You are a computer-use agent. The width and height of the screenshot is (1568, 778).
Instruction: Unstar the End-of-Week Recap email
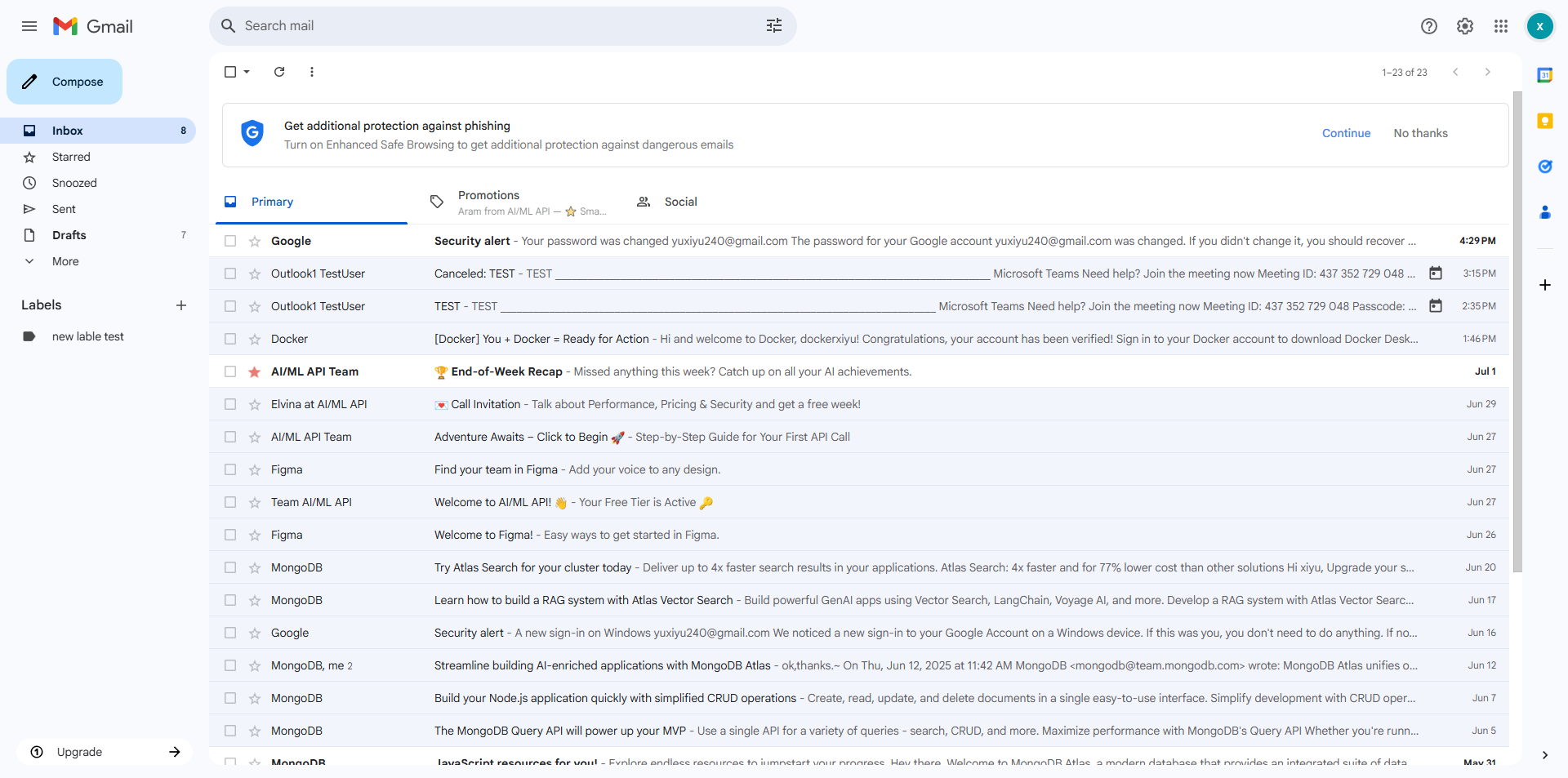(255, 371)
